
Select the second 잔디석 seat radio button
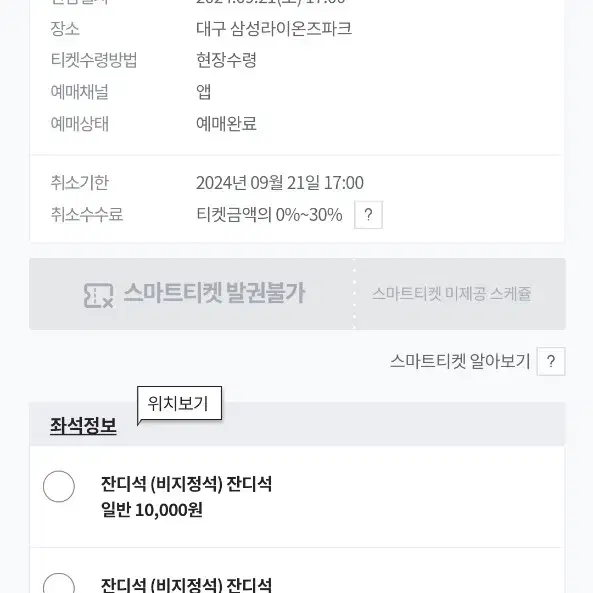[59, 583]
